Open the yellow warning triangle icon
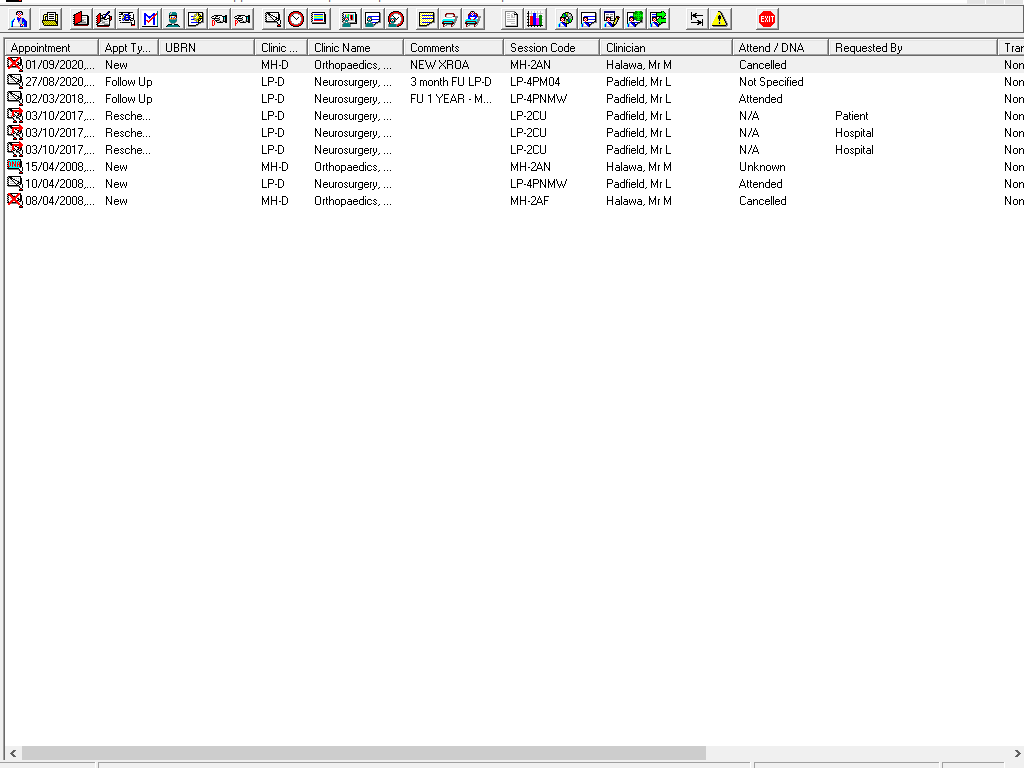Screen dimensions: 1024x768 [720, 19]
